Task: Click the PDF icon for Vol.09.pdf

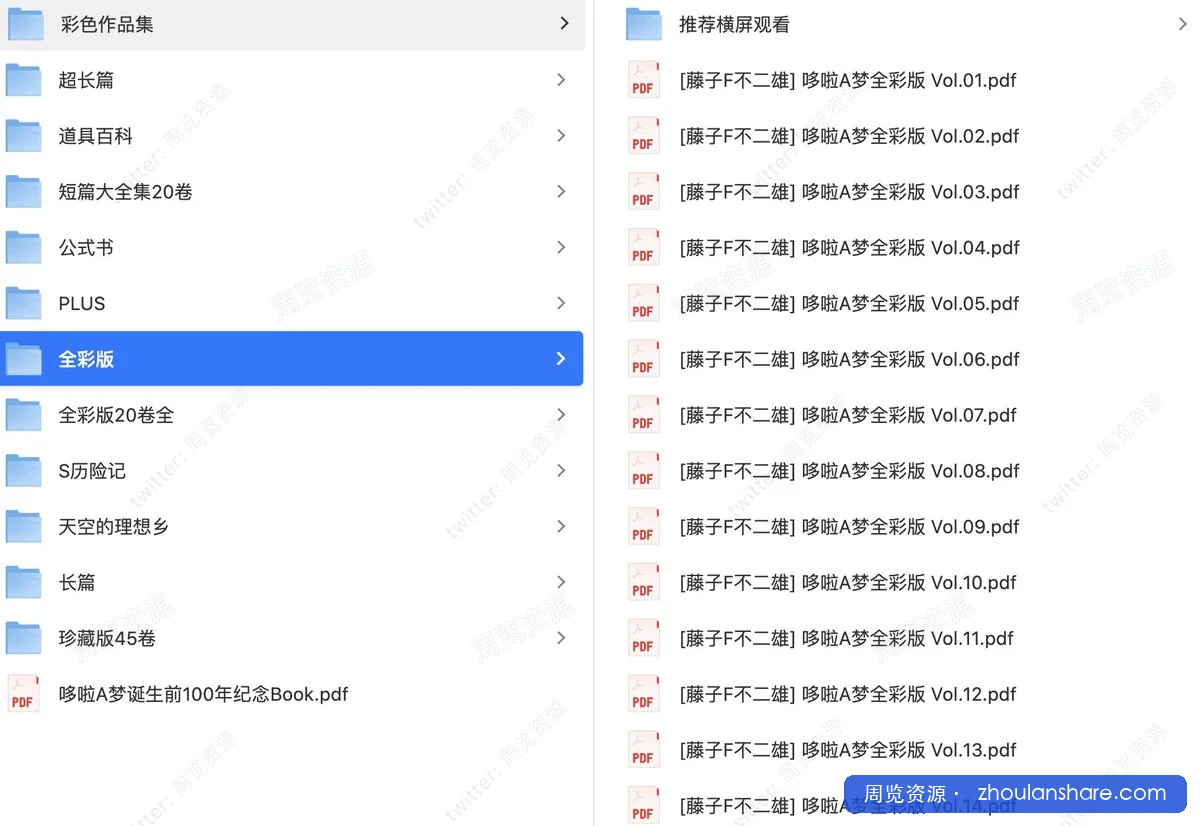Action: 643,527
